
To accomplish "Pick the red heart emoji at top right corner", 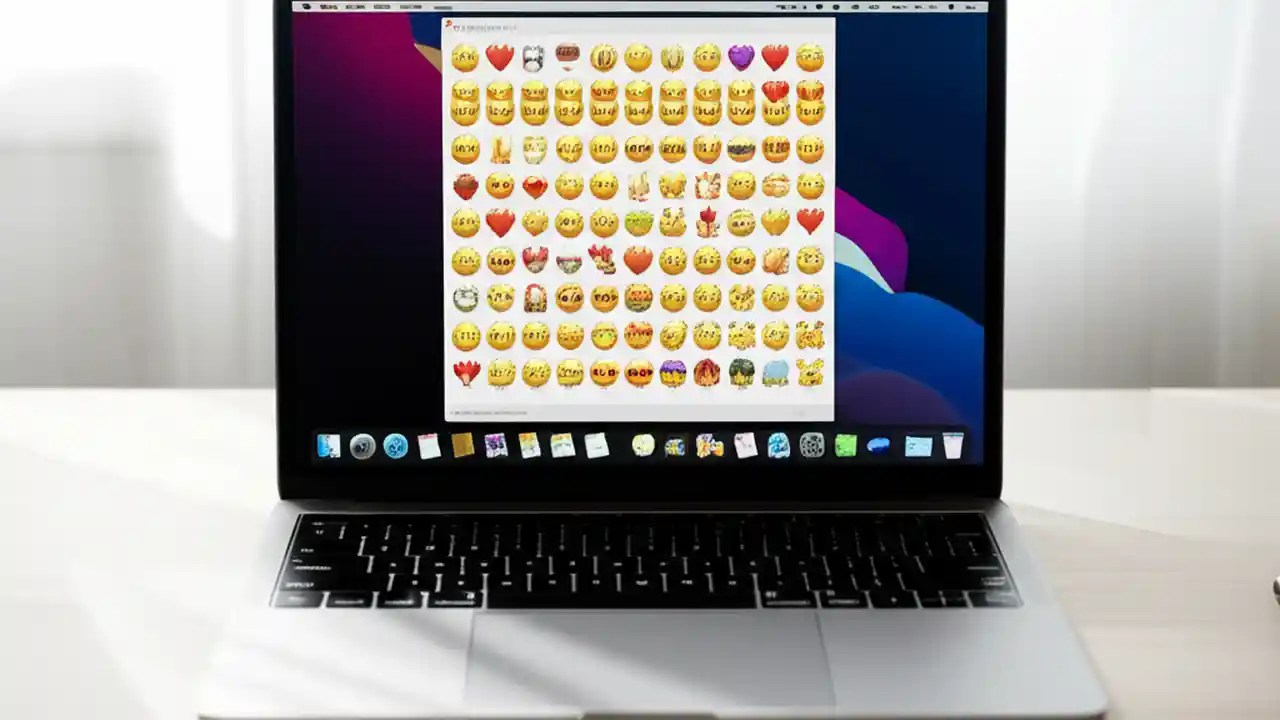I will point(773,57).
